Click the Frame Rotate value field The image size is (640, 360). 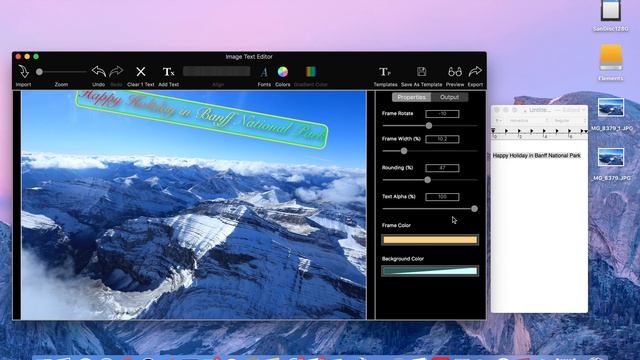(x=442, y=114)
